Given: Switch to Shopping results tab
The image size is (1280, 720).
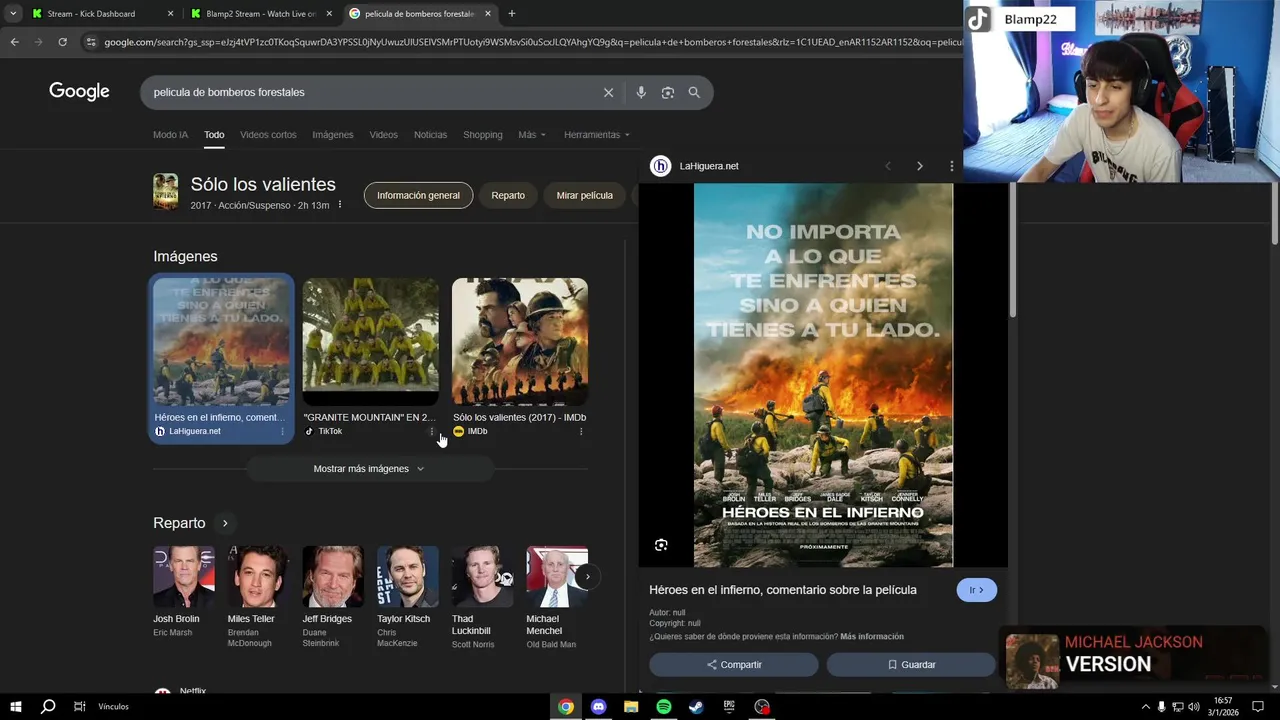Looking at the screenshot, I should (x=482, y=135).
